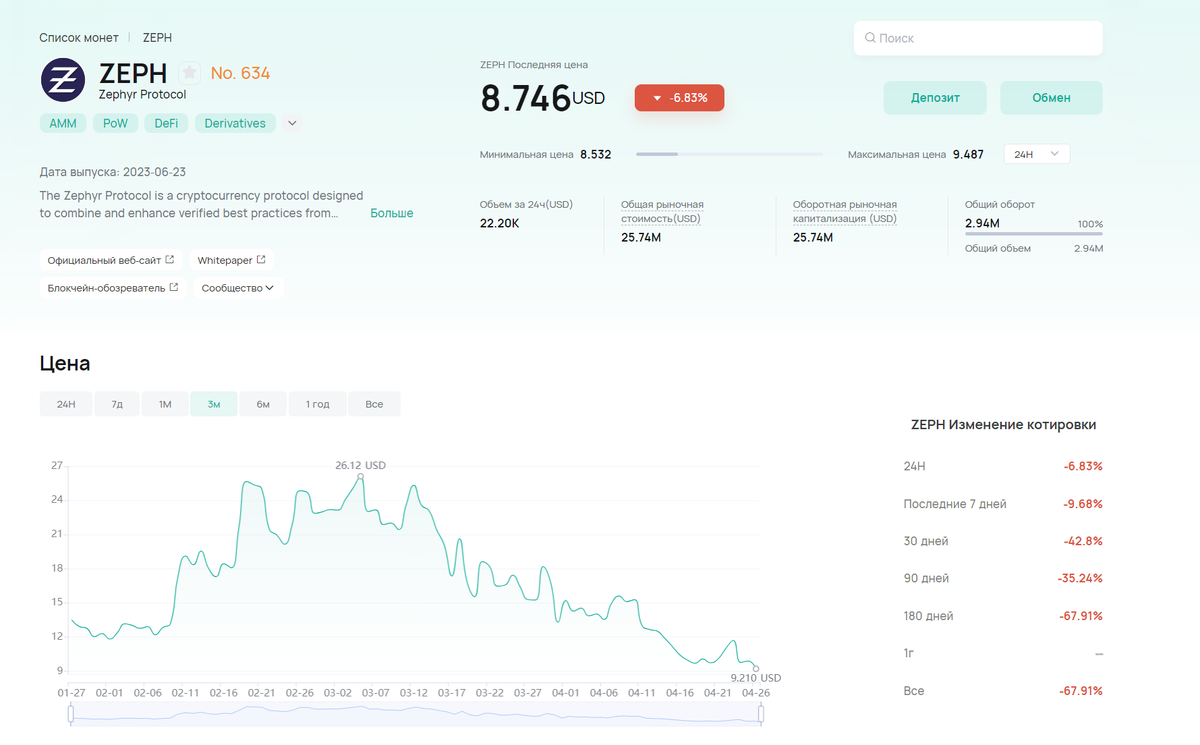The image size is (1200, 745).
Task: Click the chart range navigator strip
Action: 416,714
